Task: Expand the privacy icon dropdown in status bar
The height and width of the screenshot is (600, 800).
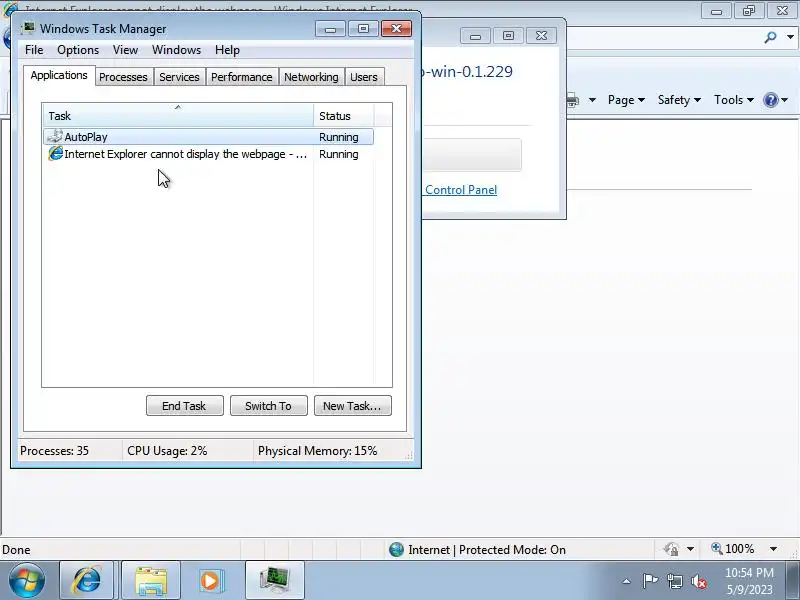Action: [690, 549]
